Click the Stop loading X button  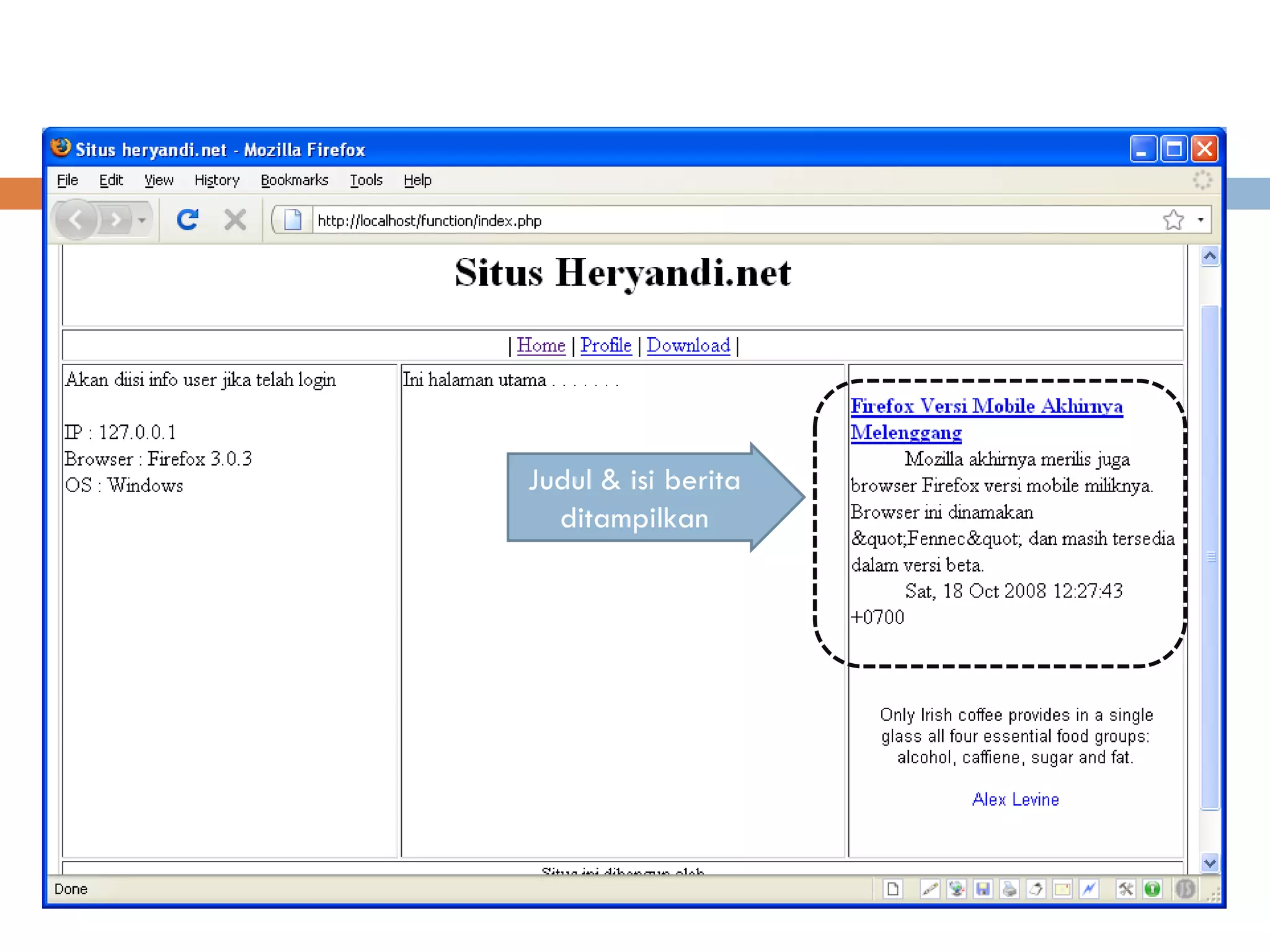[x=235, y=220]
